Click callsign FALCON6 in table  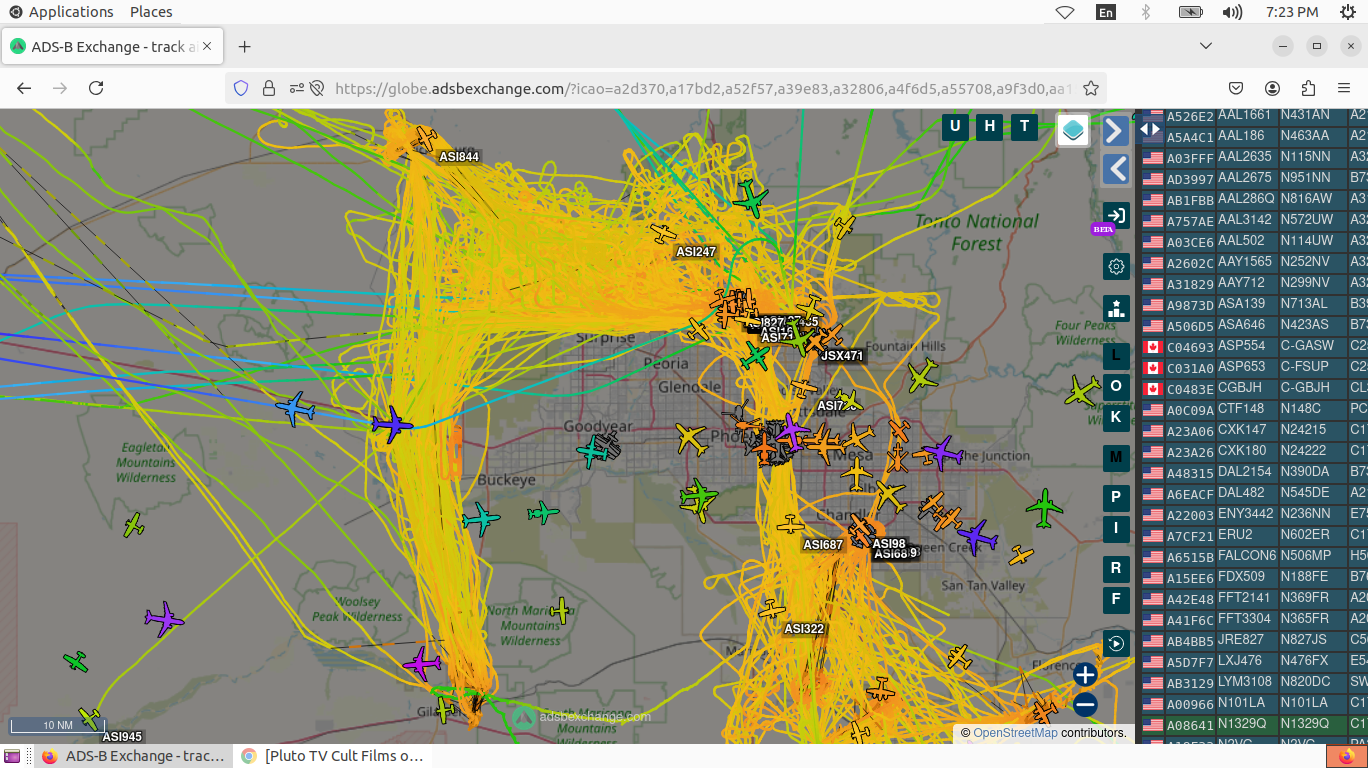point(1247,556)
